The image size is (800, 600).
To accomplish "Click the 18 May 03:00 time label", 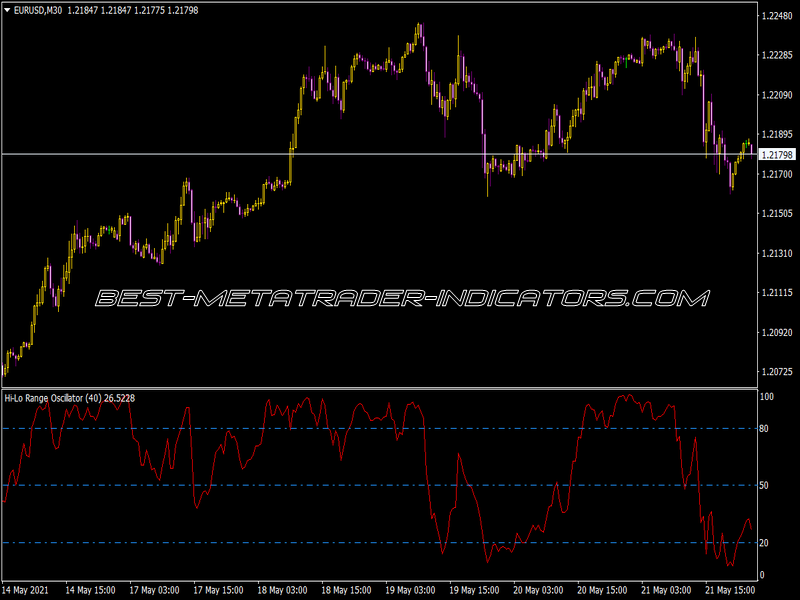I will pos(282,590).
